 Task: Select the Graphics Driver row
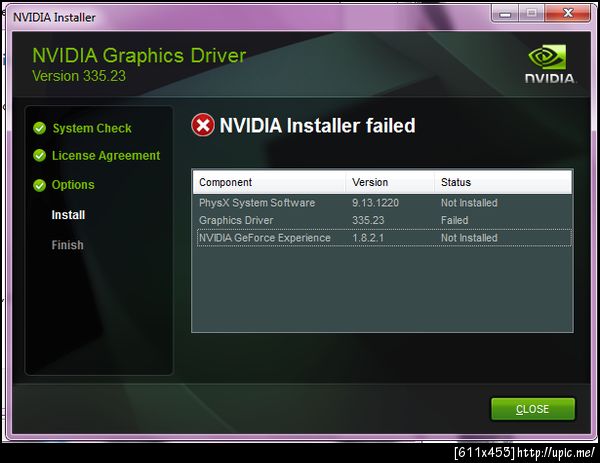click(x=384, y=220)
